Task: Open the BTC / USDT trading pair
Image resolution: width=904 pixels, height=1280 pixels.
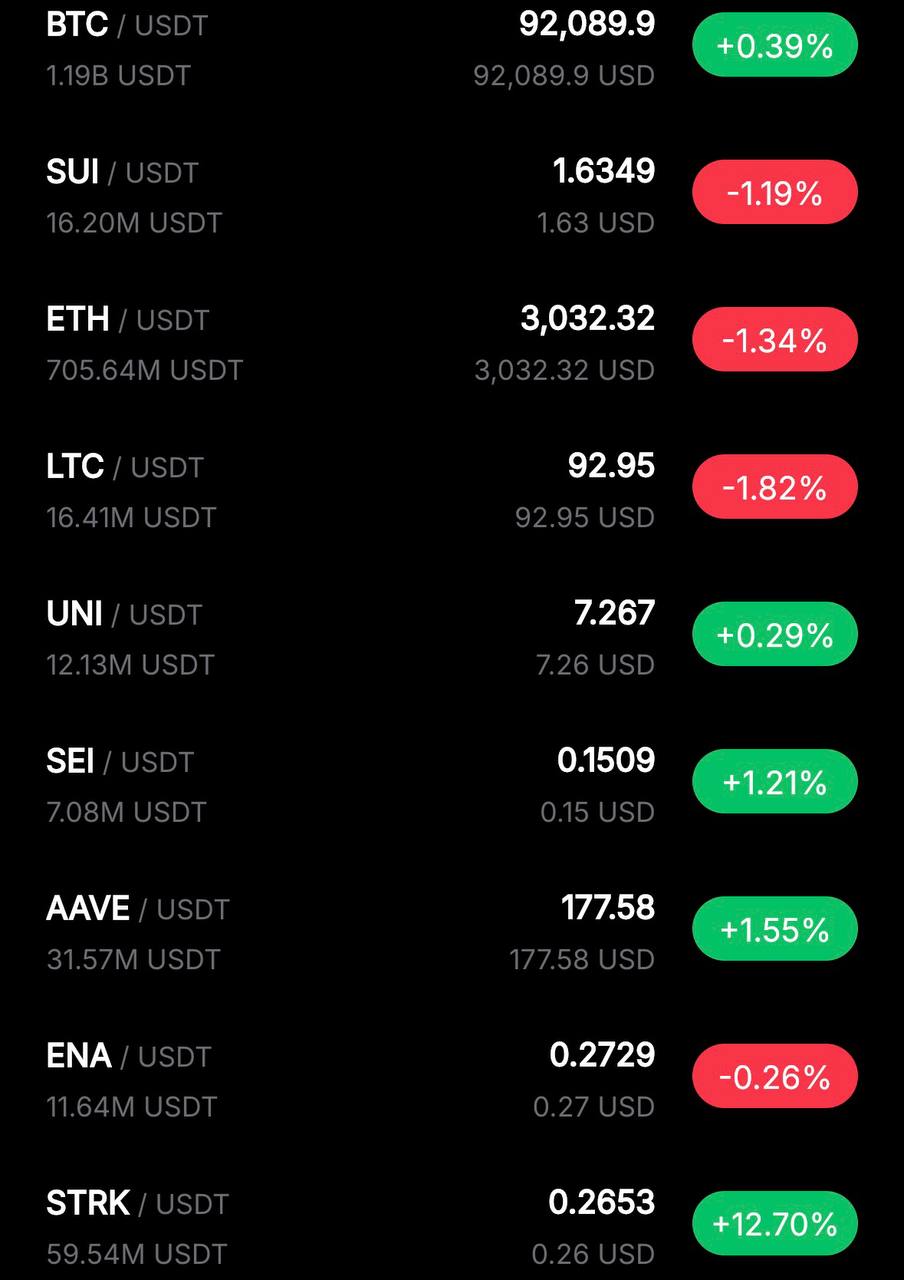Action: pyautogui.click(x=127, y=25)
